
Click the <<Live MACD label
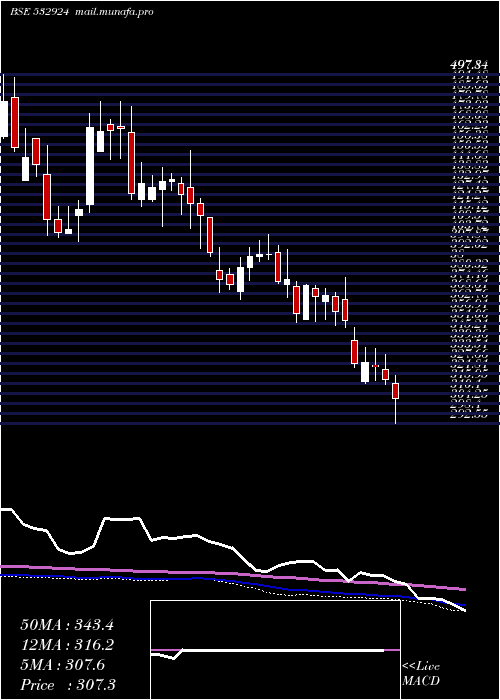point(421,674)
